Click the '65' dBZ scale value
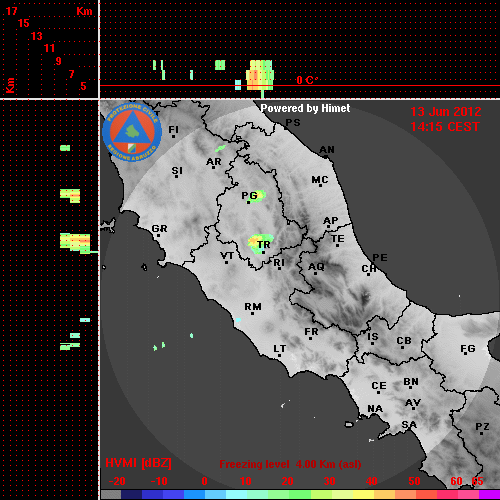 [x=477, y=481]
